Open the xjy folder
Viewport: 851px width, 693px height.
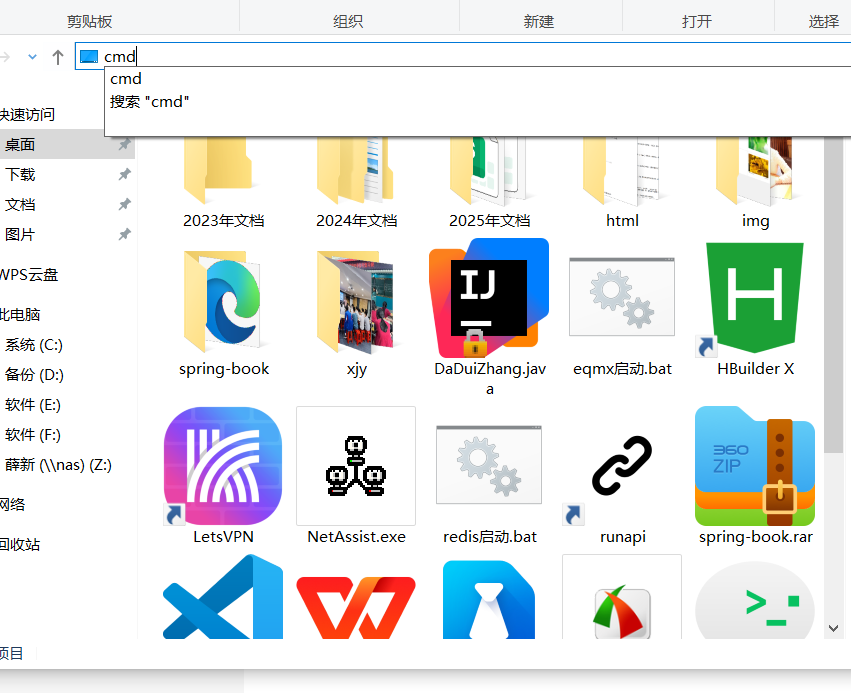[356, 312]
